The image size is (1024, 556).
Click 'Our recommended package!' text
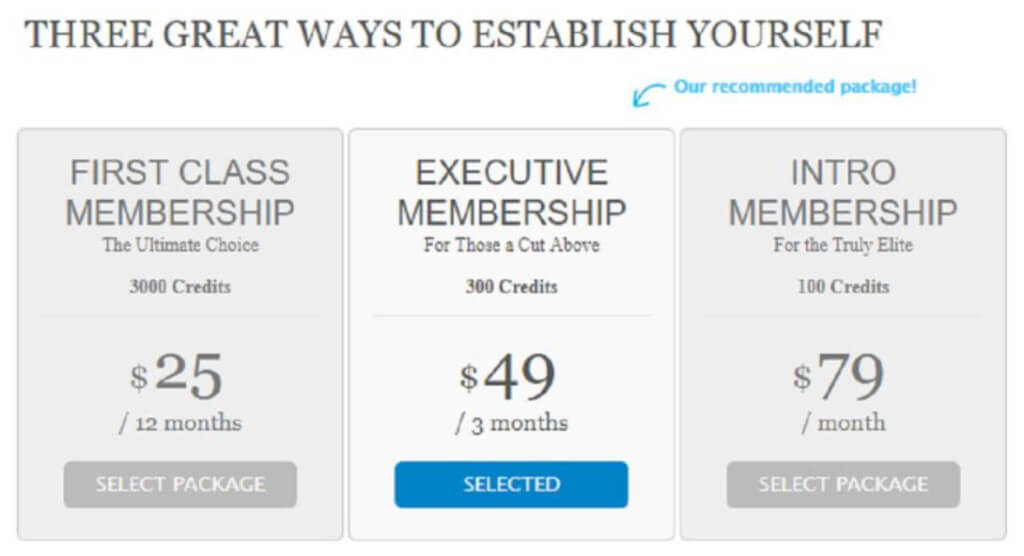pyautogui.click(x=795, y=87)
